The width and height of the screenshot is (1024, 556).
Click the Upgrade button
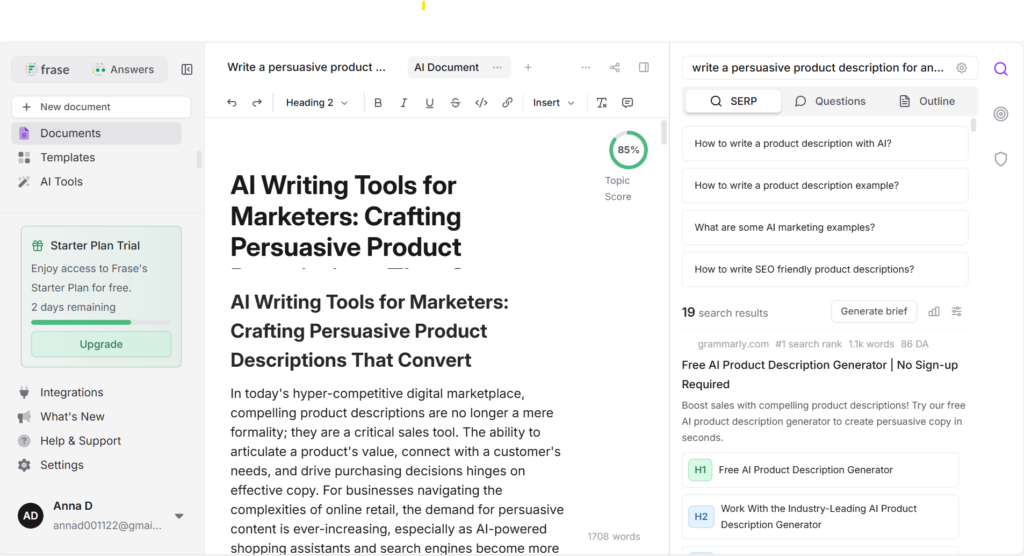[101, 344]
